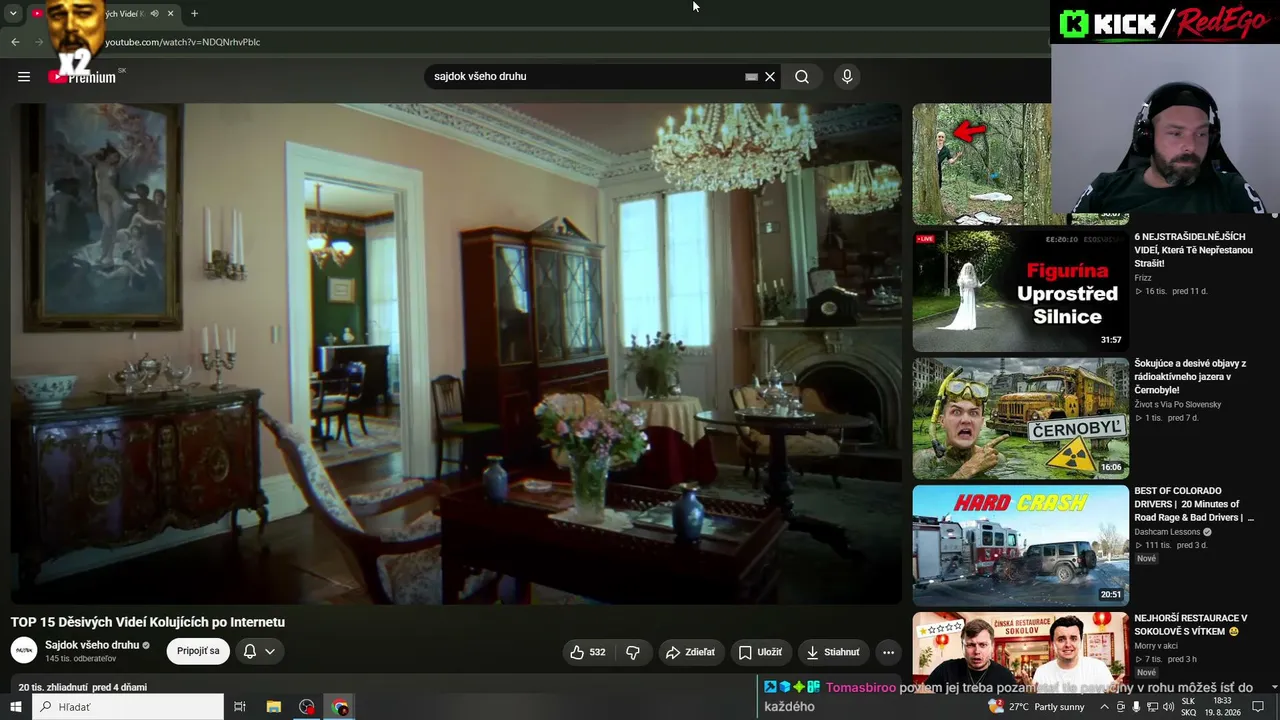Image resolution: width=1280 pixels, height=720 pixels.
Task: Open Windows Task View
Action: [240, 707]
